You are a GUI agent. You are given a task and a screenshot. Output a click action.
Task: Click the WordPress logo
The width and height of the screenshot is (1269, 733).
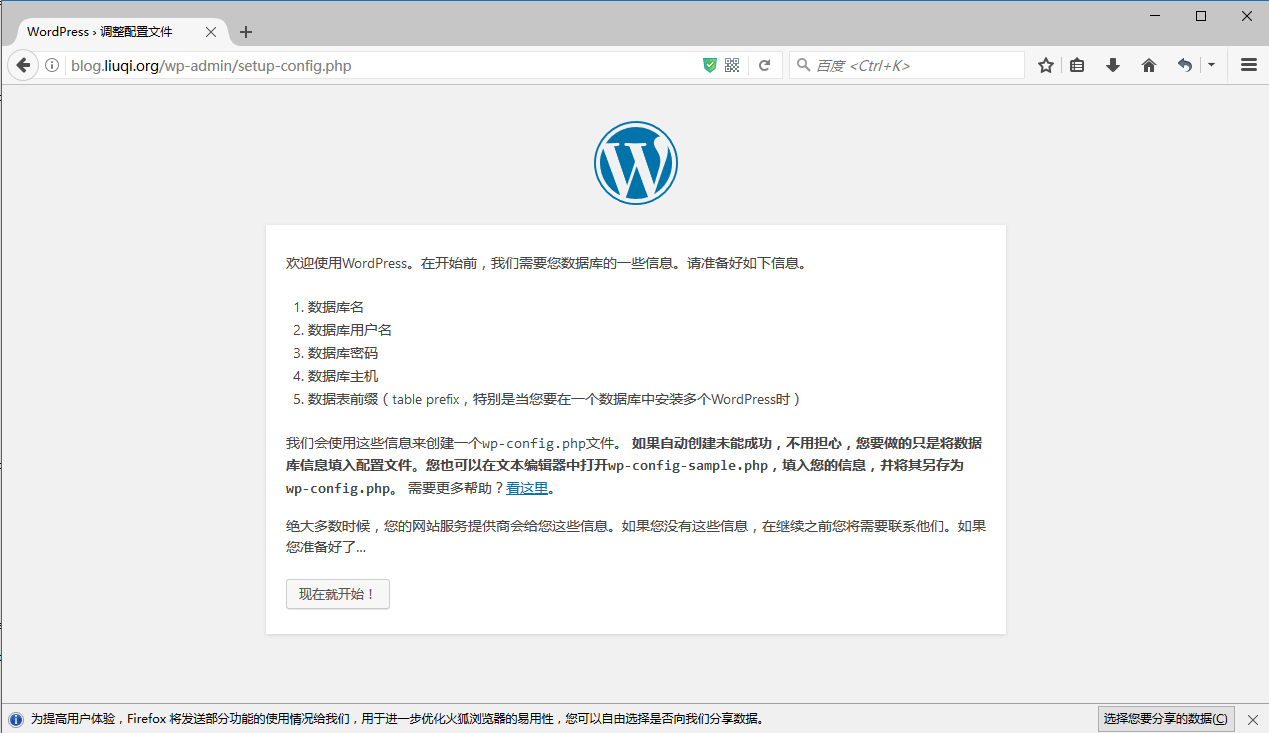pos(636,163)
